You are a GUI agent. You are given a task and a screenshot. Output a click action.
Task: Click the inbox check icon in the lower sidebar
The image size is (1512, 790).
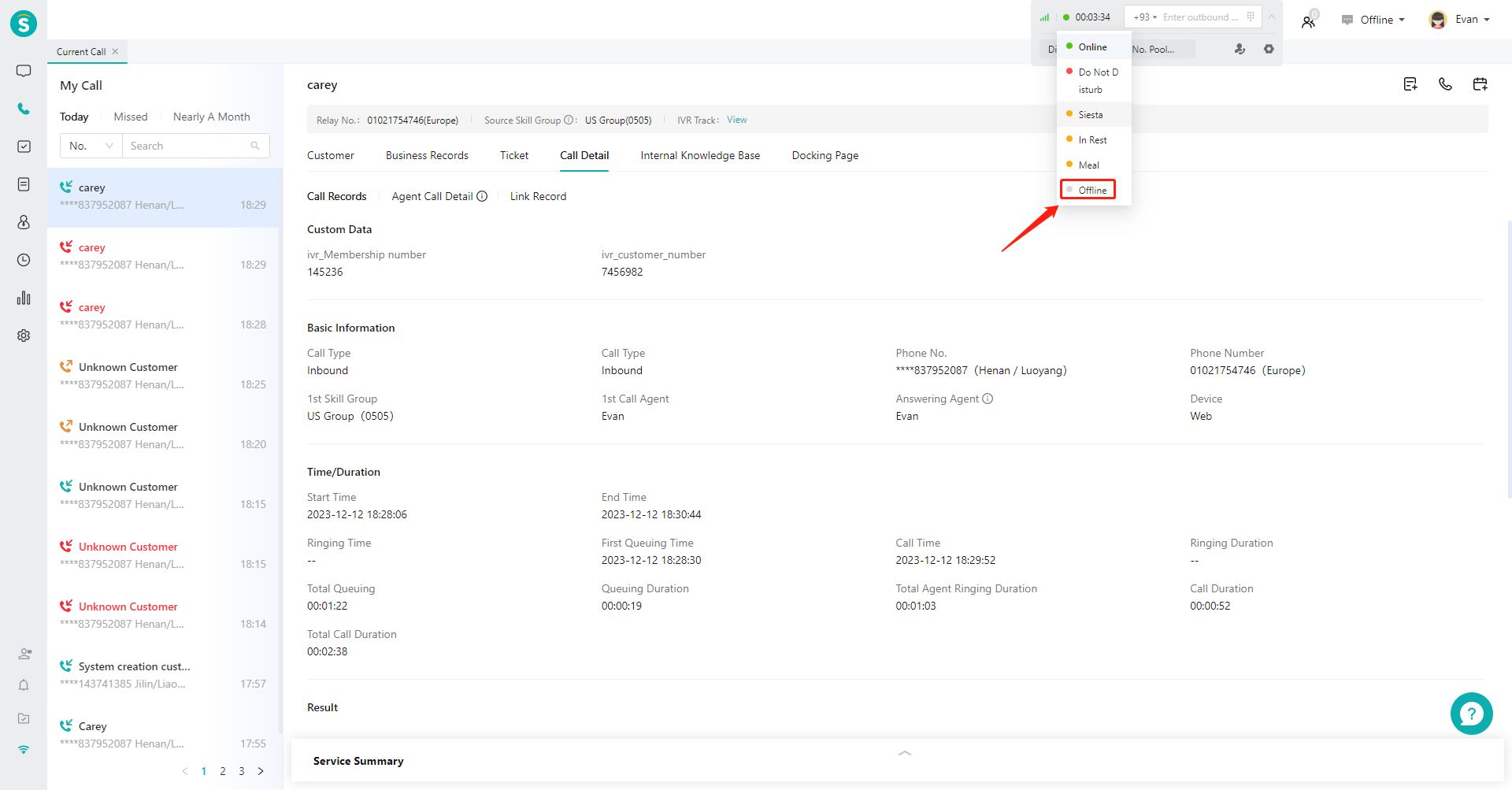pos(24,718)
